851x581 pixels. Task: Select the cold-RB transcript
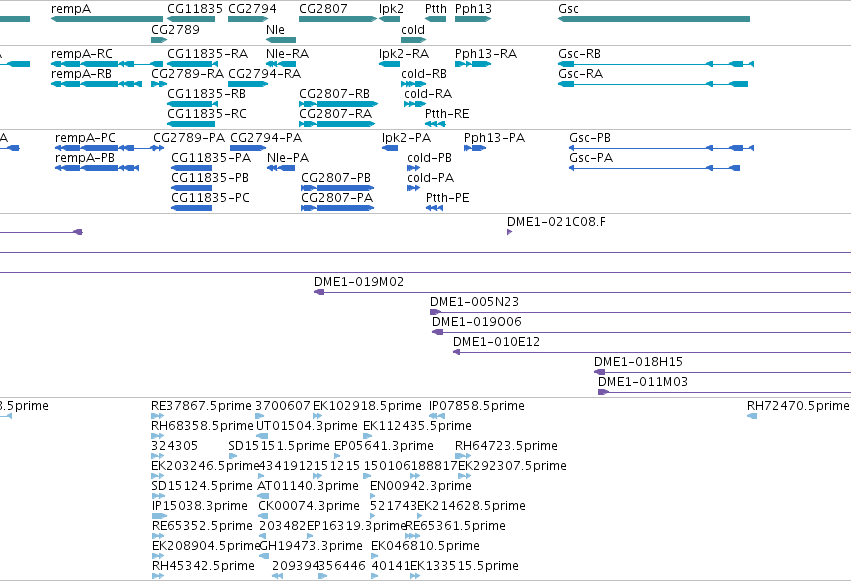tap(414, 84)
